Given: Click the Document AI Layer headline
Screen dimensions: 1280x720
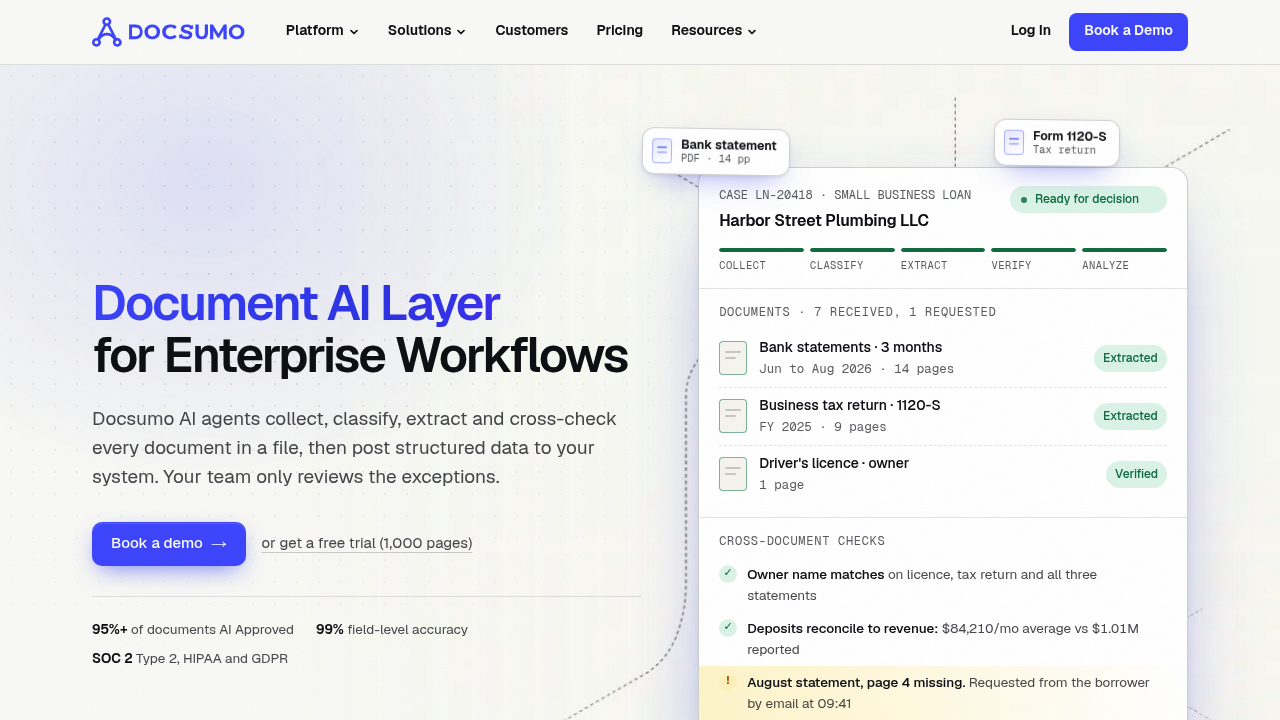Looking at the screenshot, I should point(296,304).
